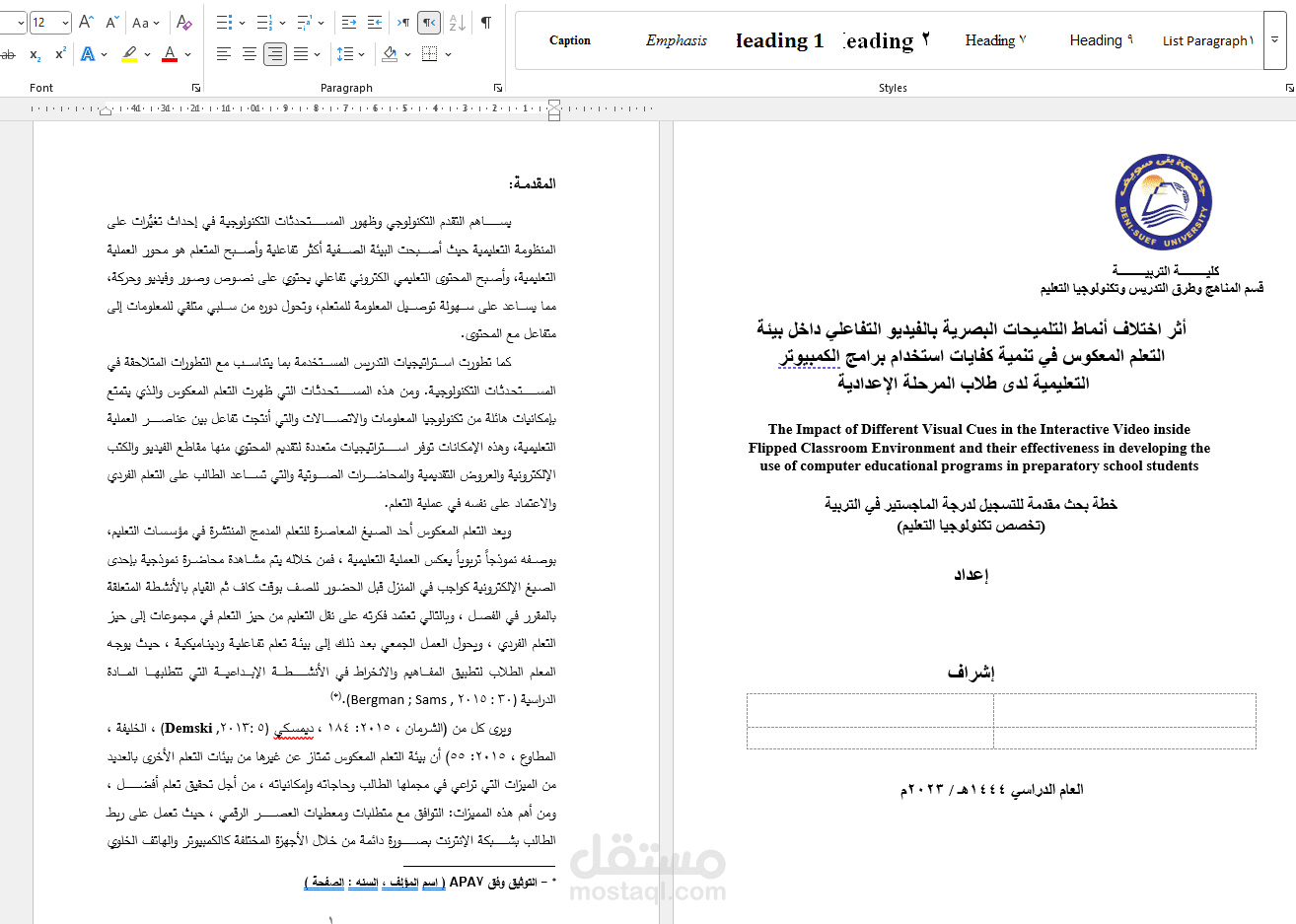This screenshot has width=1296, height=924.
Task: Align text to the right
Action: 275,54
